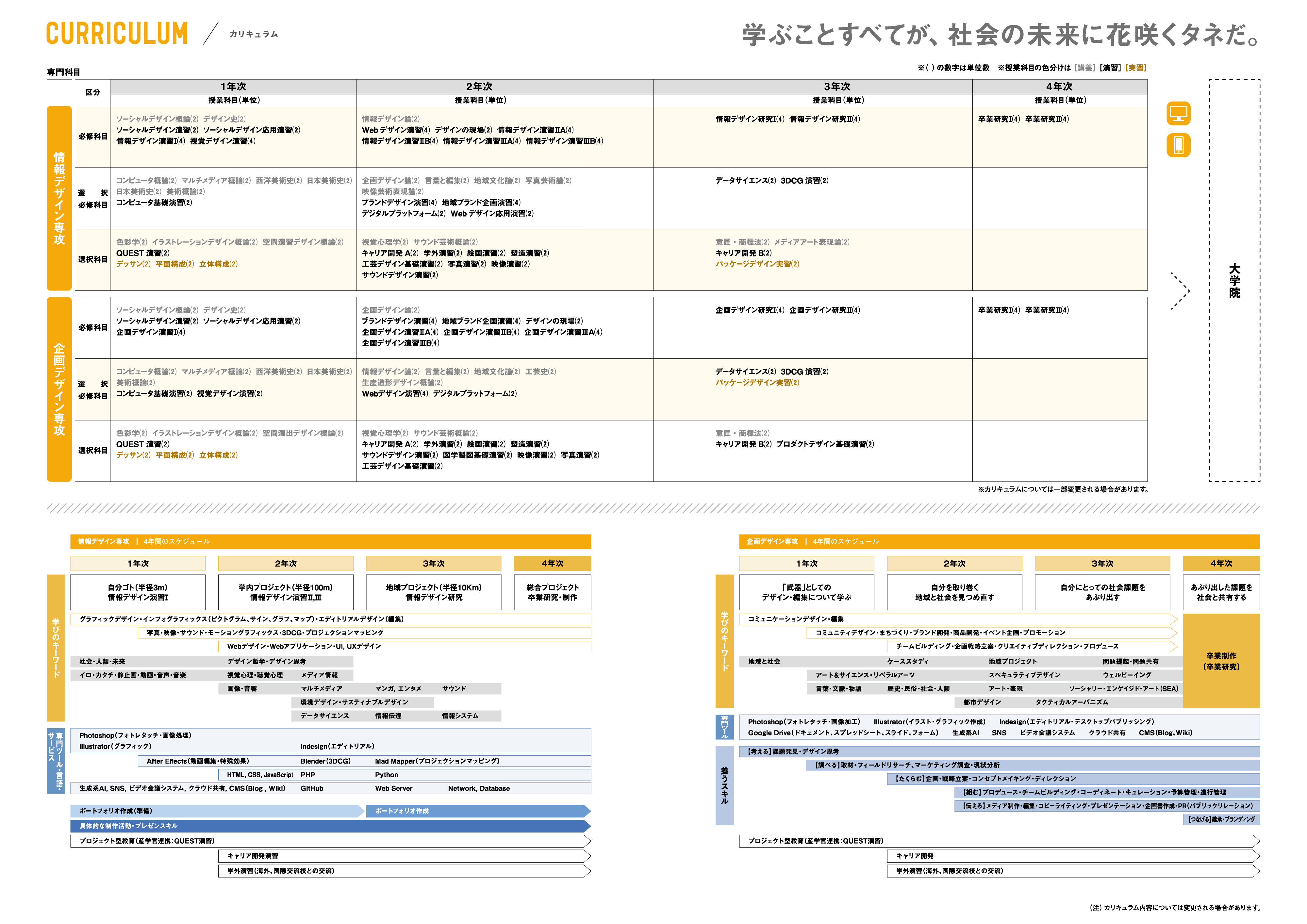Click the orange desktop monitor icon
The width and height of the screenshot is (1307, 924).
[1178, 113]
